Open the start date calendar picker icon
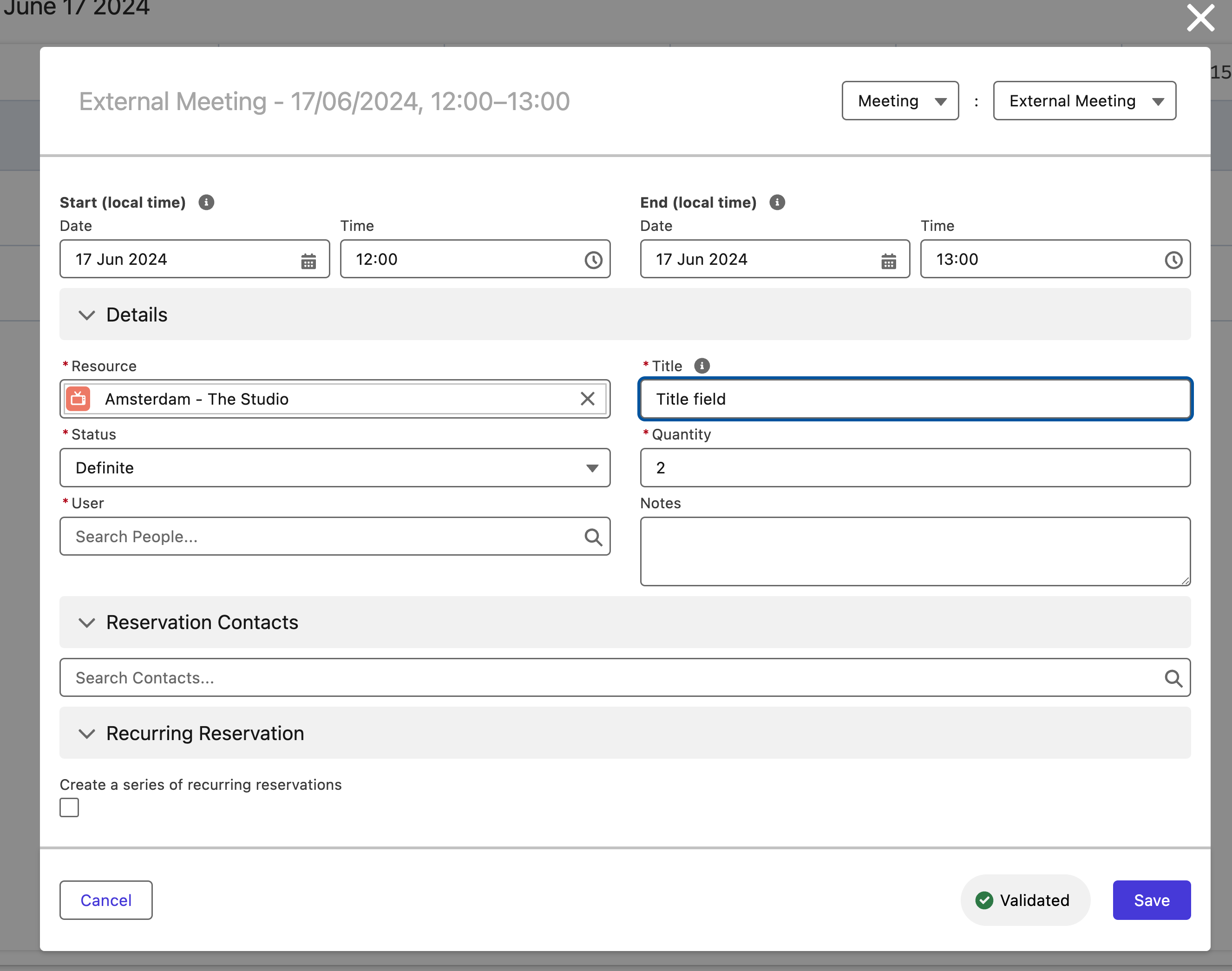This screenshot has height=971, width=1232. [x=308, y=261]
